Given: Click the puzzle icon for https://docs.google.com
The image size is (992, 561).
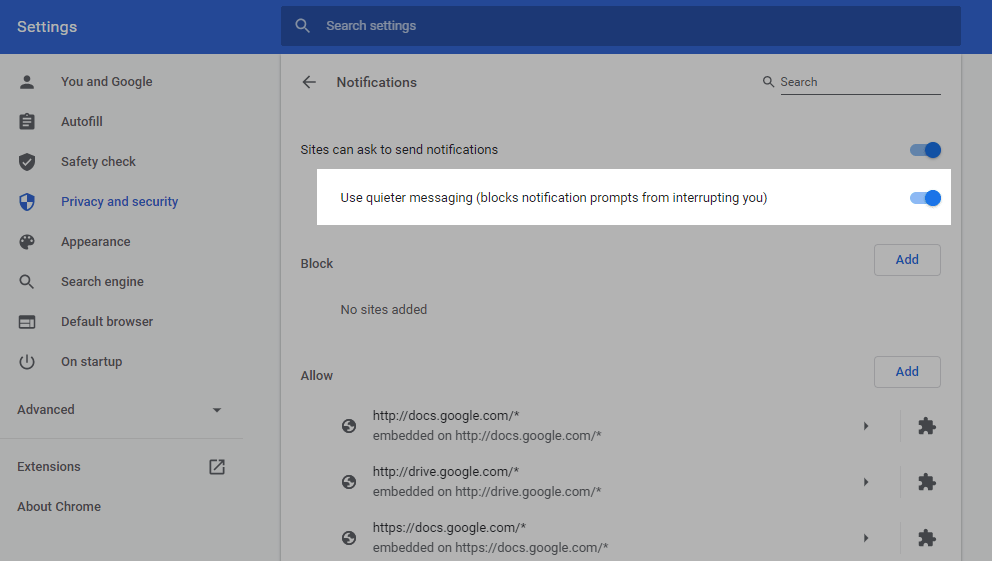Looking at the screenshot, I should (927, 538).
